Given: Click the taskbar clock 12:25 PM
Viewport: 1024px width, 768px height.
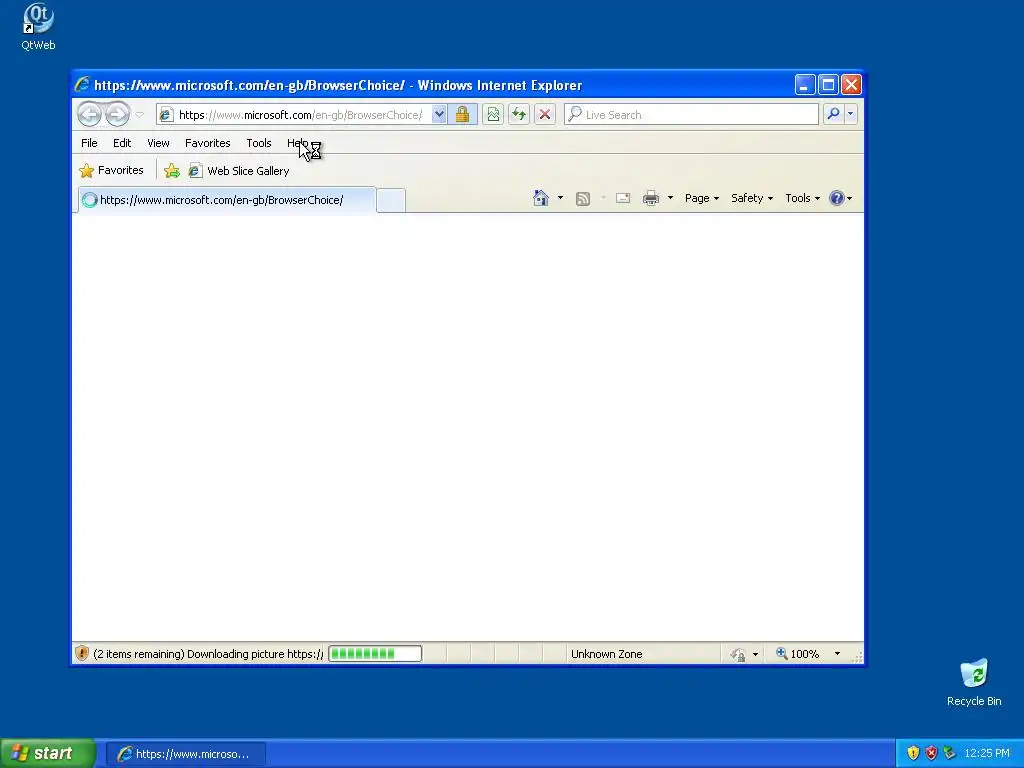Looking at the screenshot, I should [986, 754].
